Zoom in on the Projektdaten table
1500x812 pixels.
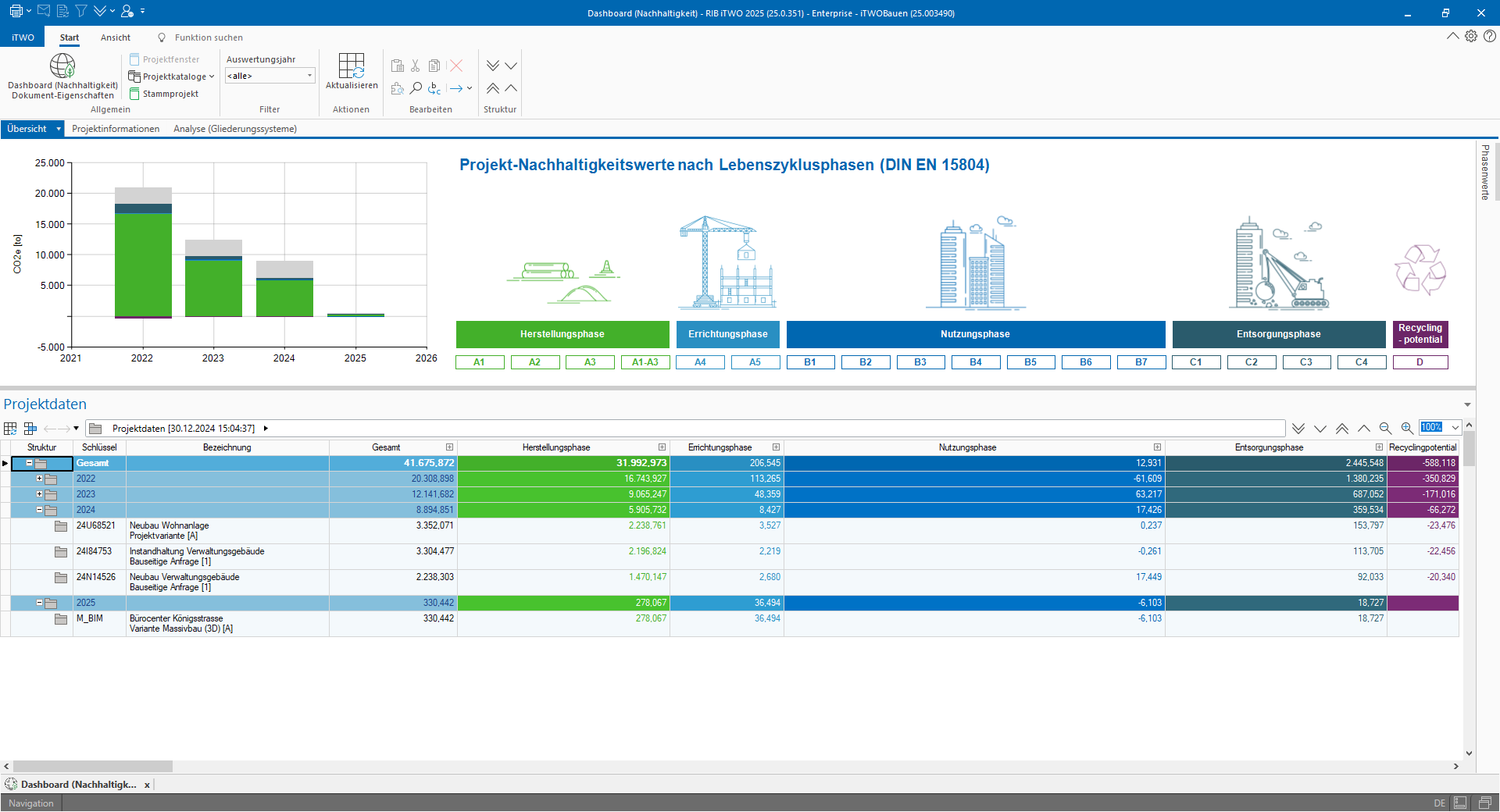(x=1406, y=428)
